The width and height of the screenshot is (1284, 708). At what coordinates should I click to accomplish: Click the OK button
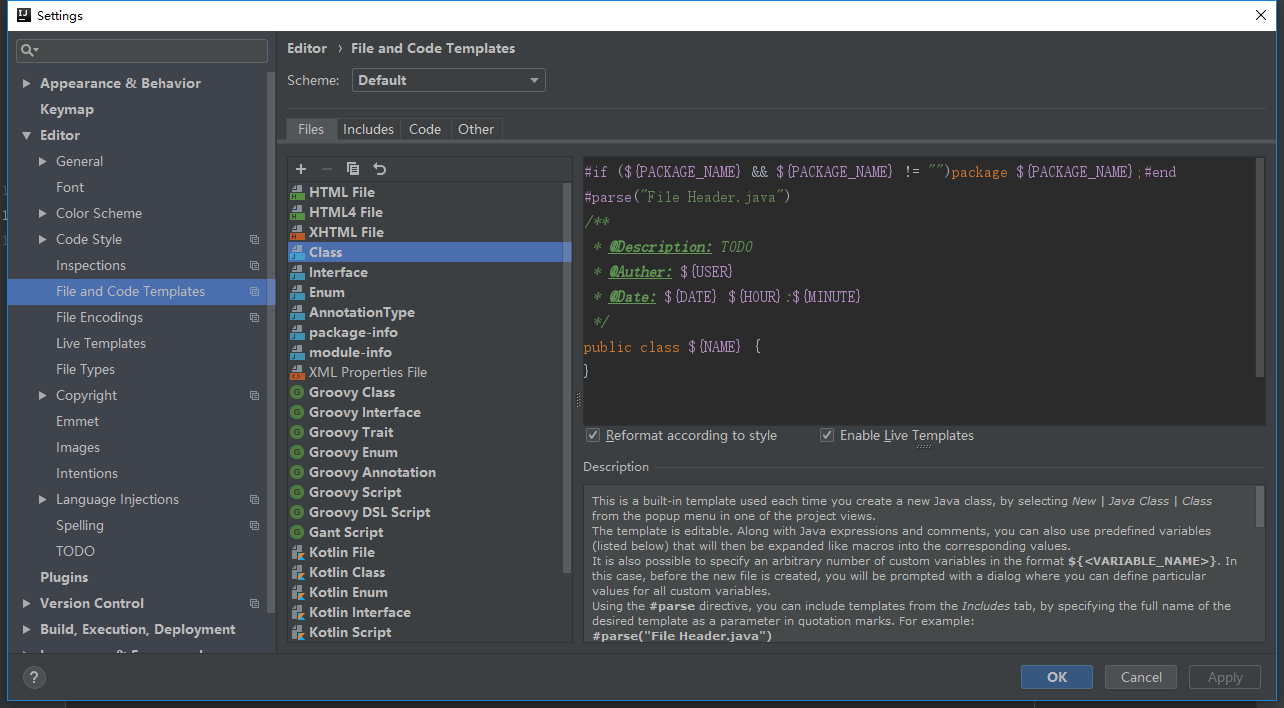(1057, 677)
